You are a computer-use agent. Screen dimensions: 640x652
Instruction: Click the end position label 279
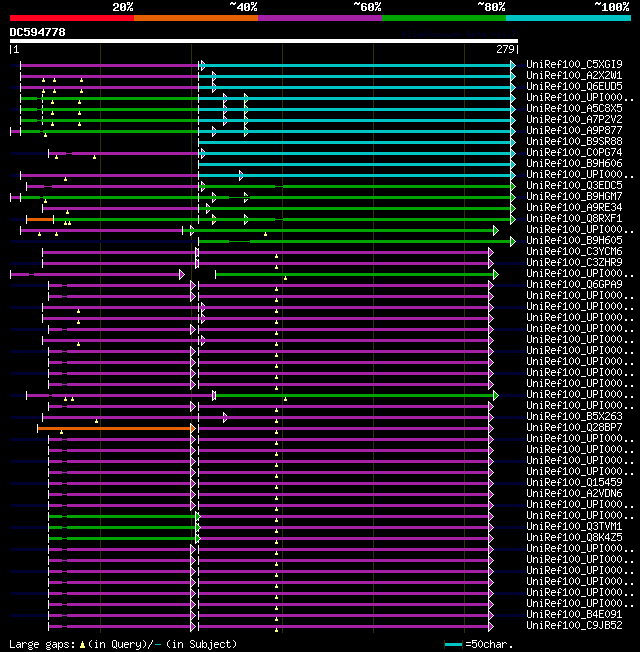505,49
